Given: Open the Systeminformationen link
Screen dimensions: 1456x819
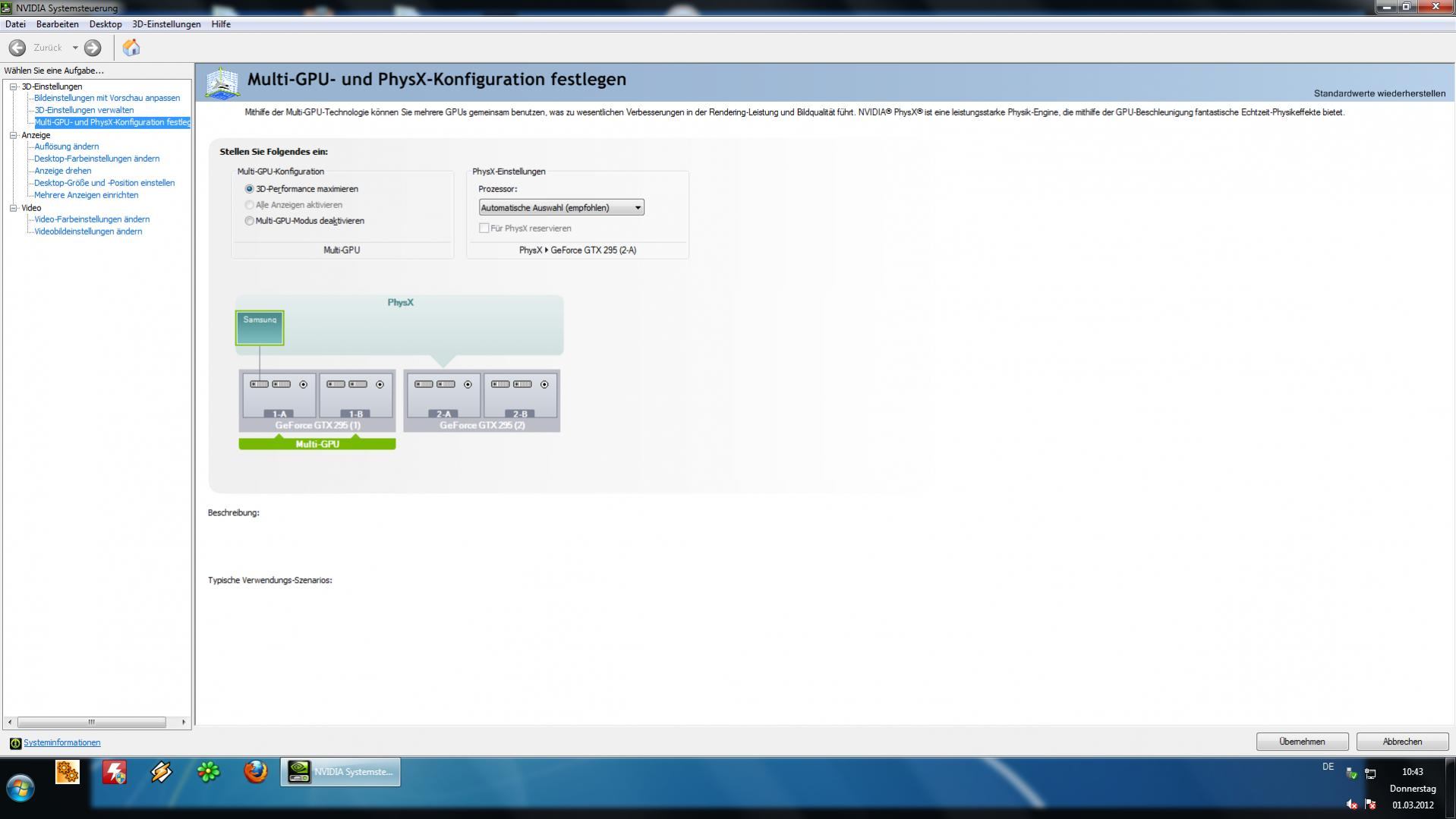Looking at the screenshot, I should tap(61, 743).
